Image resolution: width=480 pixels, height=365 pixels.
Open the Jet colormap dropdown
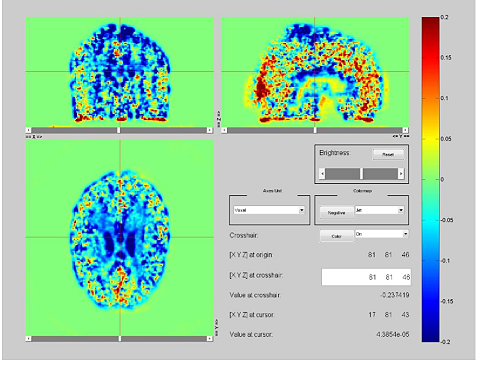(x=380, y=210)
